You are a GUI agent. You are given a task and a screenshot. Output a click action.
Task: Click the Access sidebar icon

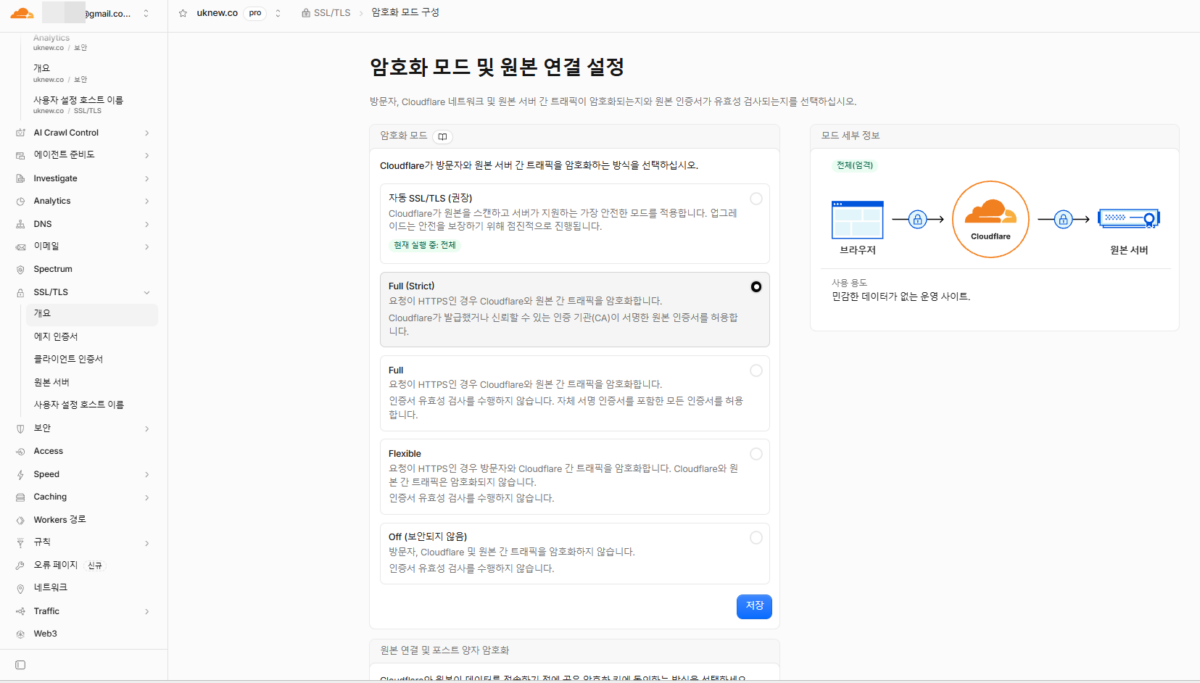pos(22,451)
